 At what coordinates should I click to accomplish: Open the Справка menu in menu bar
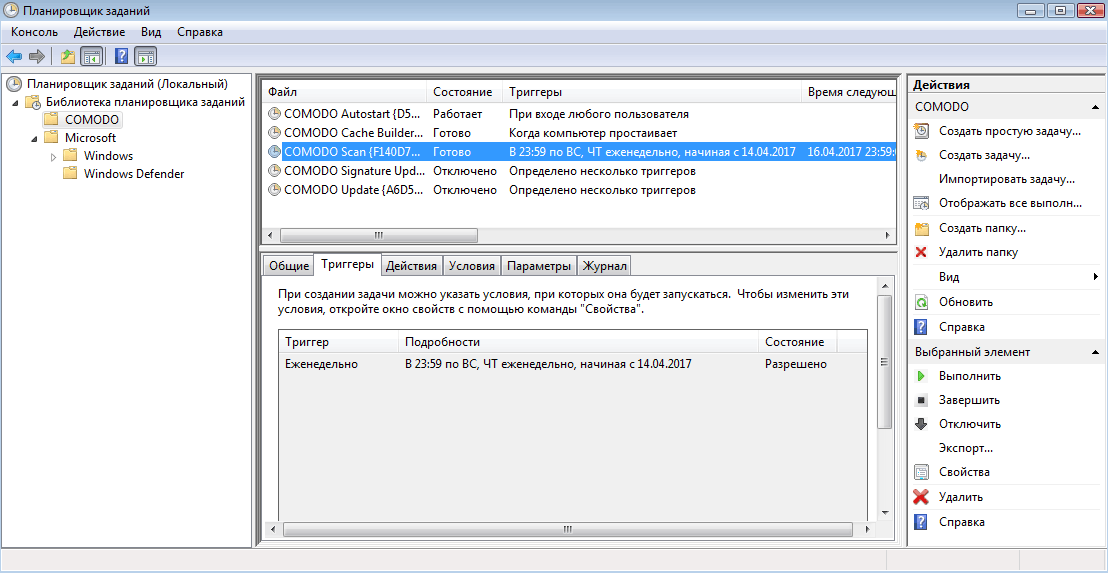click(x=200, y=32)
